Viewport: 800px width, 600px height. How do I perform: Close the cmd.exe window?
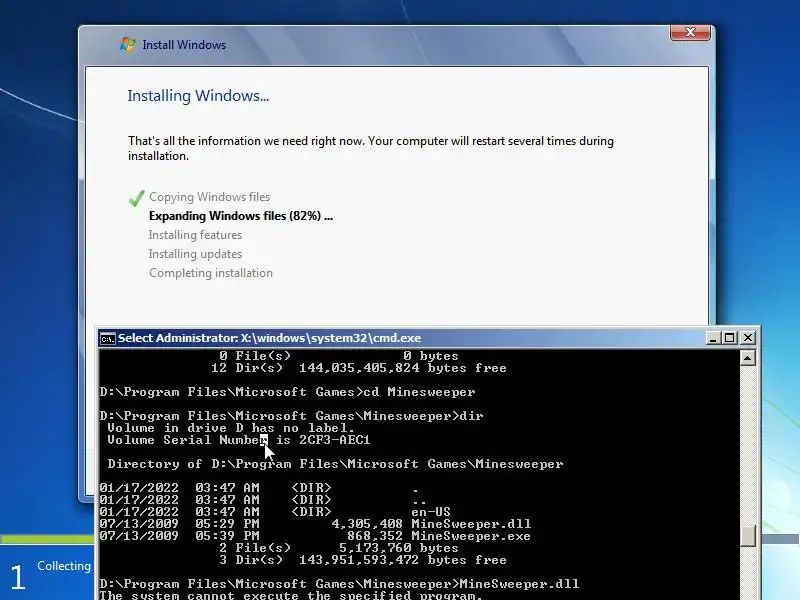[x=747, y=338]
